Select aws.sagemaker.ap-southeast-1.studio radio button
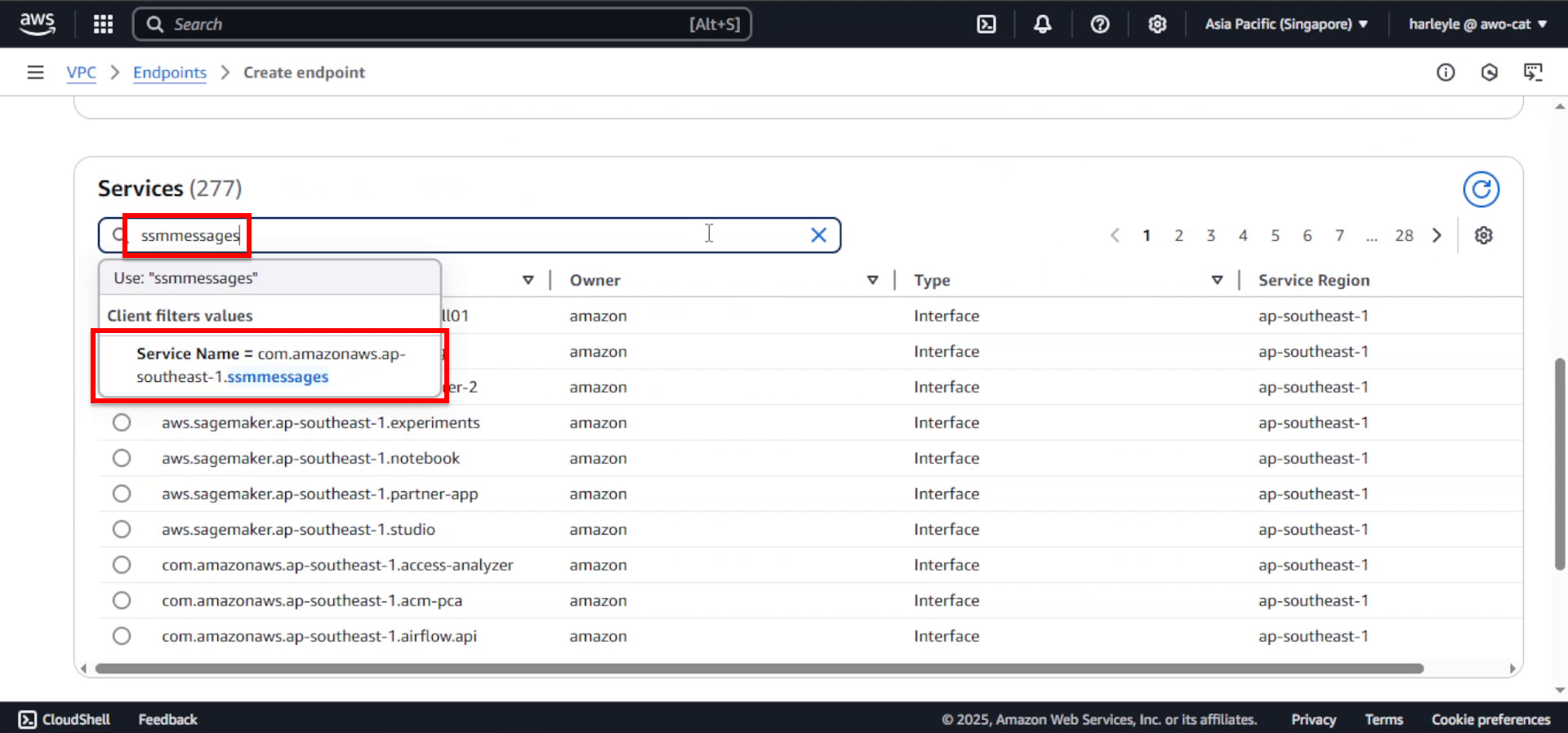The width and height of the screenshot is (1568, 733). pos(122,529)
